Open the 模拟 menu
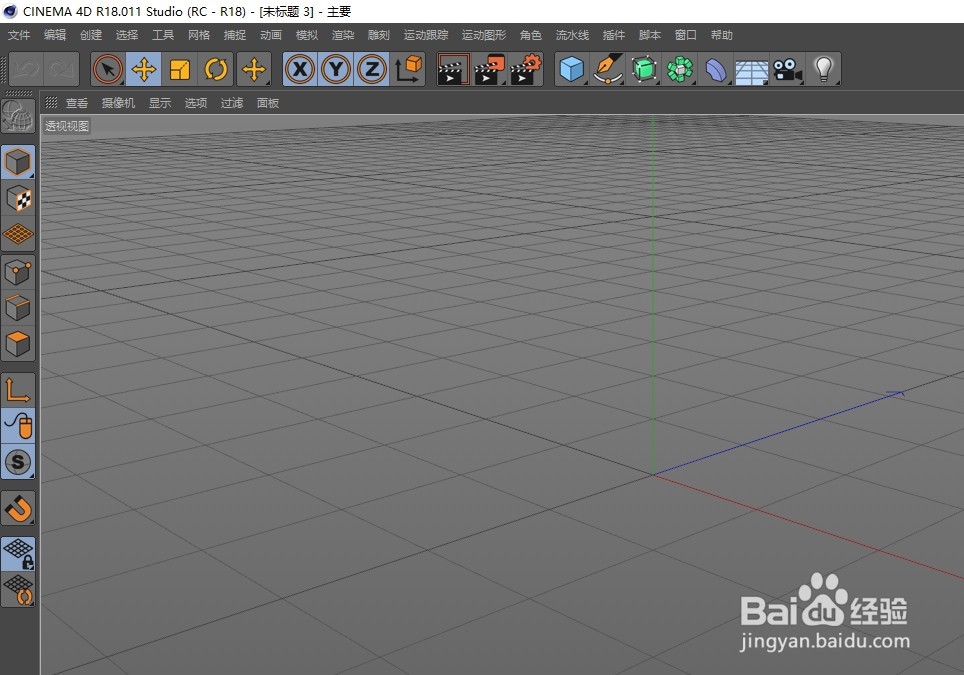The width and height of the screenshot is (964, 675). pyautogui.click(x=307, y=35)
